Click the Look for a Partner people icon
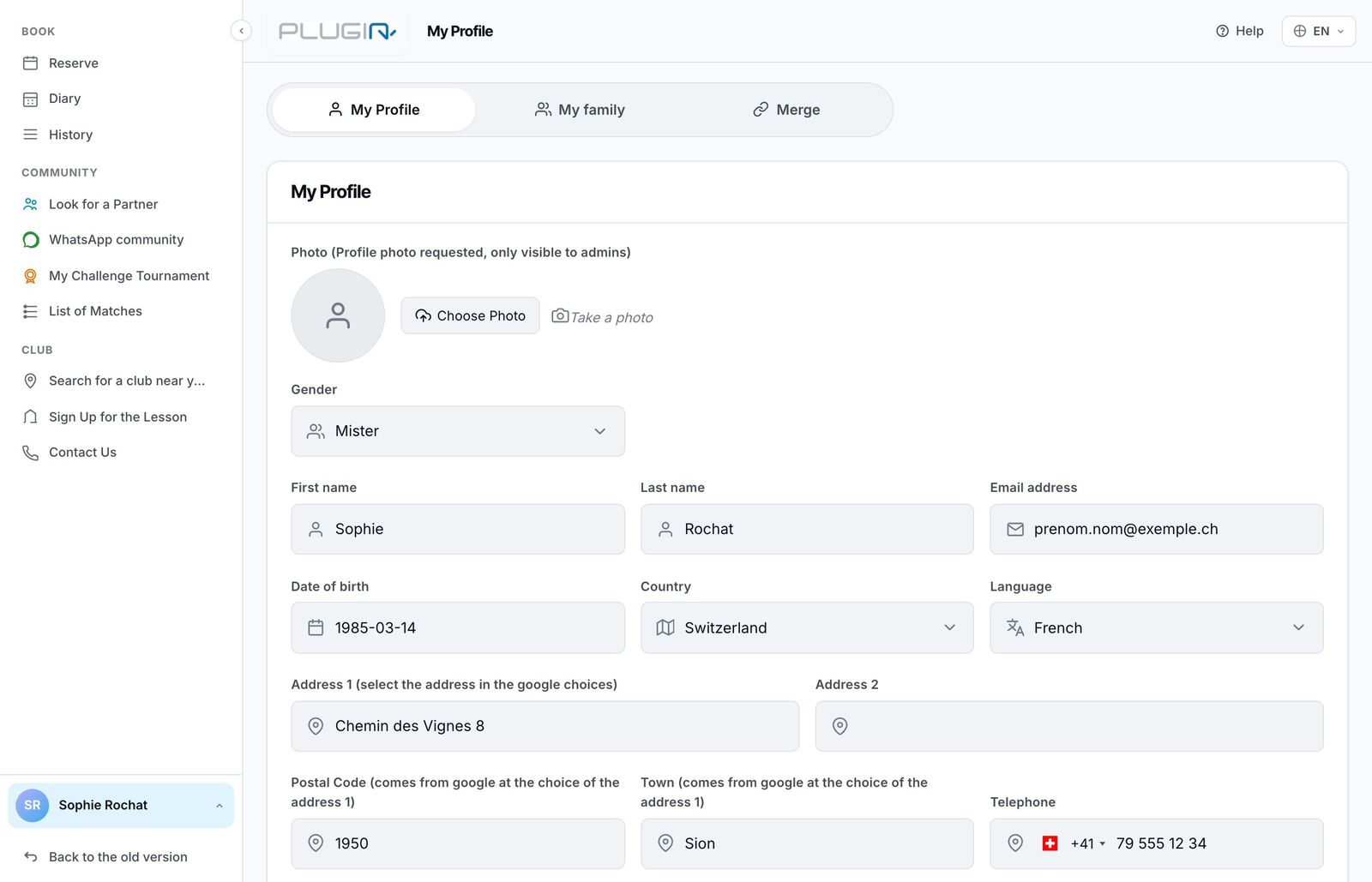The image size is (1372, 882). point(30,204)
